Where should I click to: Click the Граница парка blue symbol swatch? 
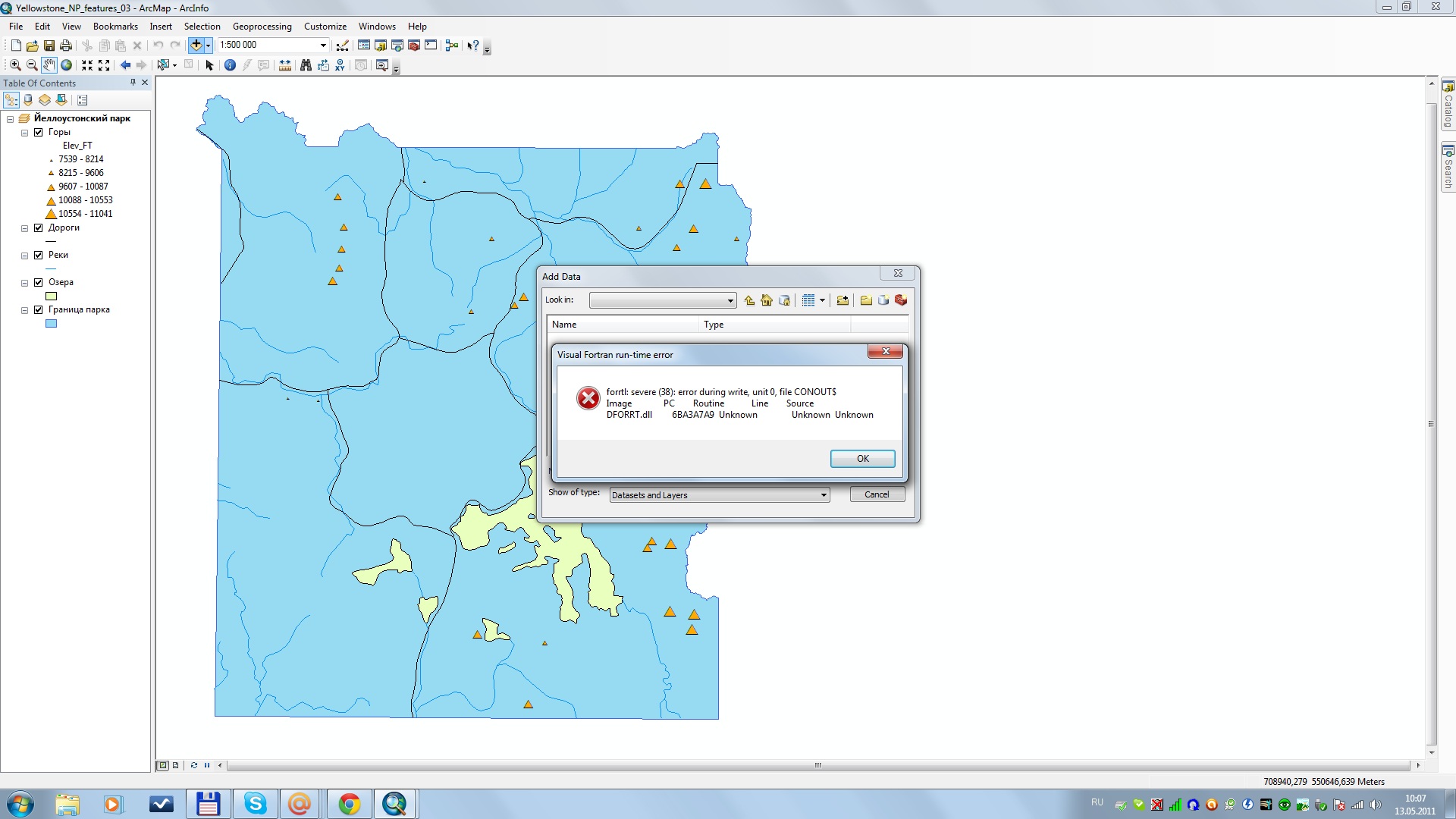coord(52,324)
